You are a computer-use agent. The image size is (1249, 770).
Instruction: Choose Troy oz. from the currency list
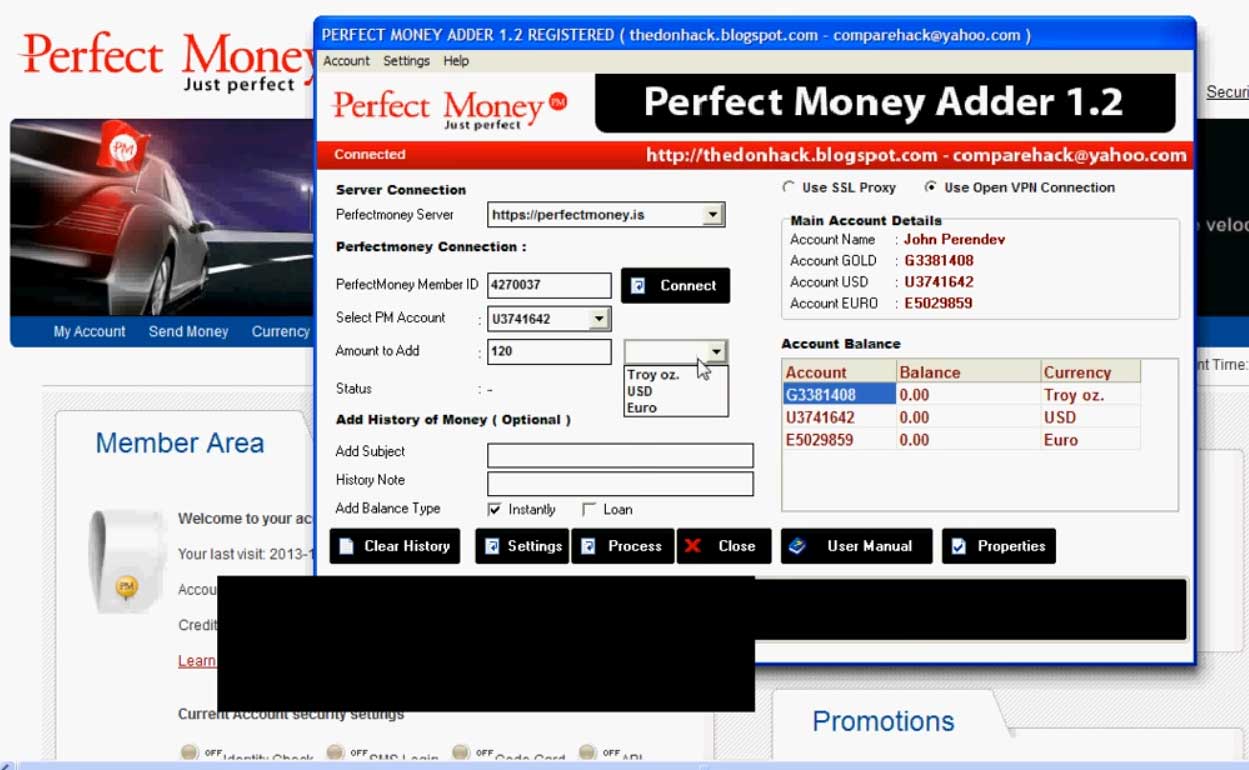pyautogui.click(x=653, y=375)
